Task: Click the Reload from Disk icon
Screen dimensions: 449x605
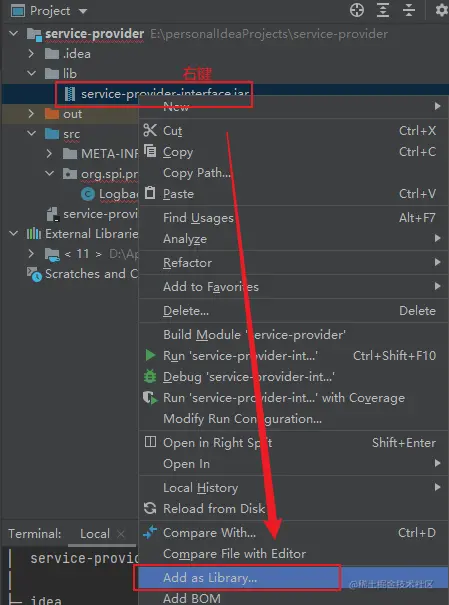Action: [x=150, y=508]
